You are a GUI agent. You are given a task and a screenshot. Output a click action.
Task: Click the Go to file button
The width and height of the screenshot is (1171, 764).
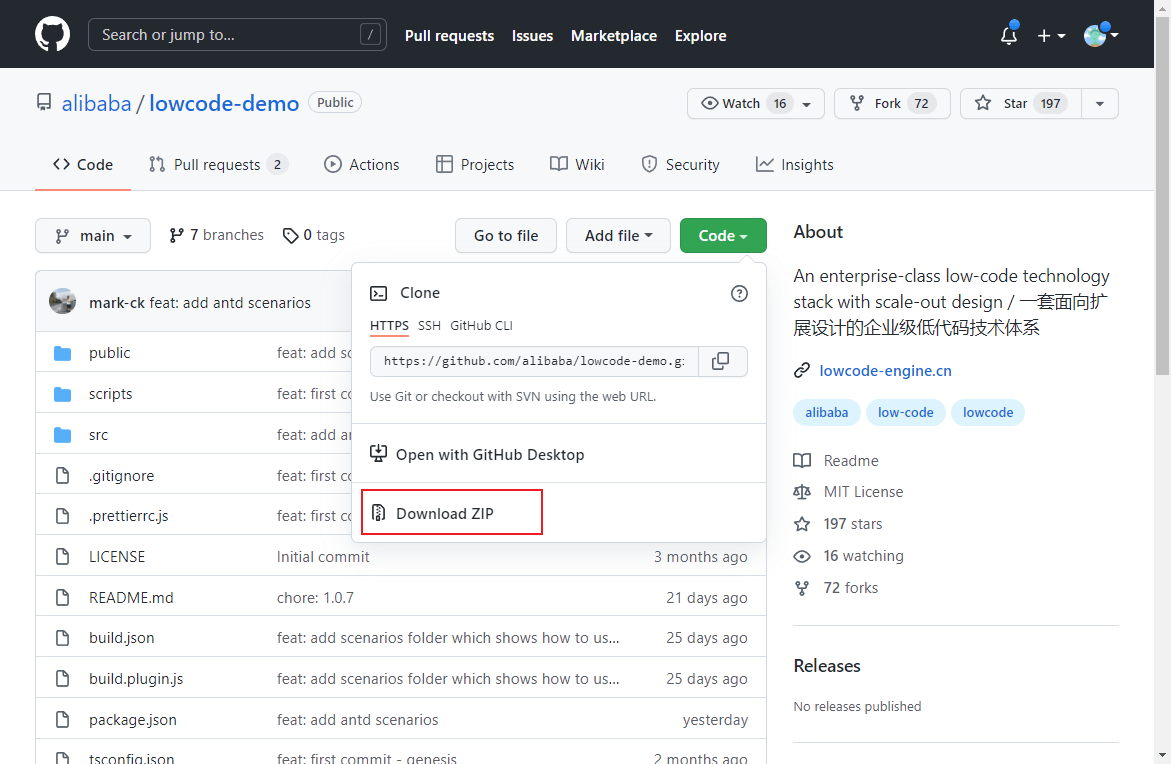[x=506, y=235]
